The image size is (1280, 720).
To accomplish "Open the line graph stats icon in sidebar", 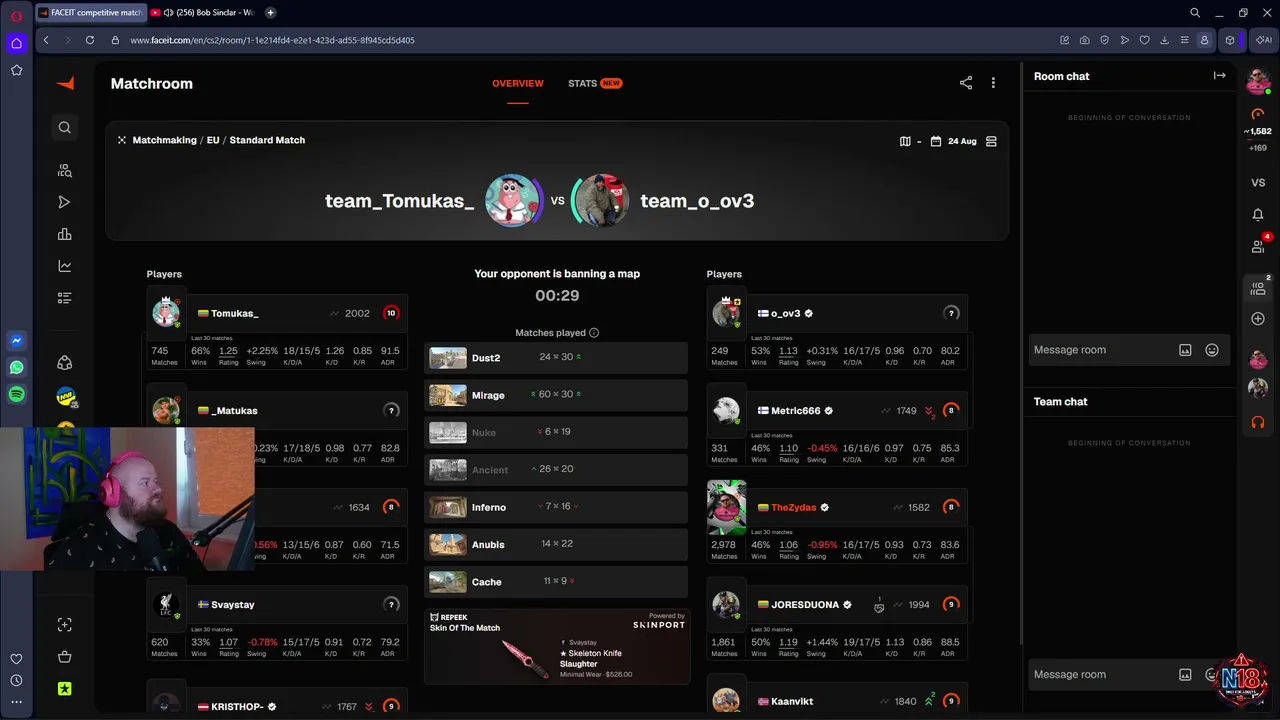I will tap(65, 266).
